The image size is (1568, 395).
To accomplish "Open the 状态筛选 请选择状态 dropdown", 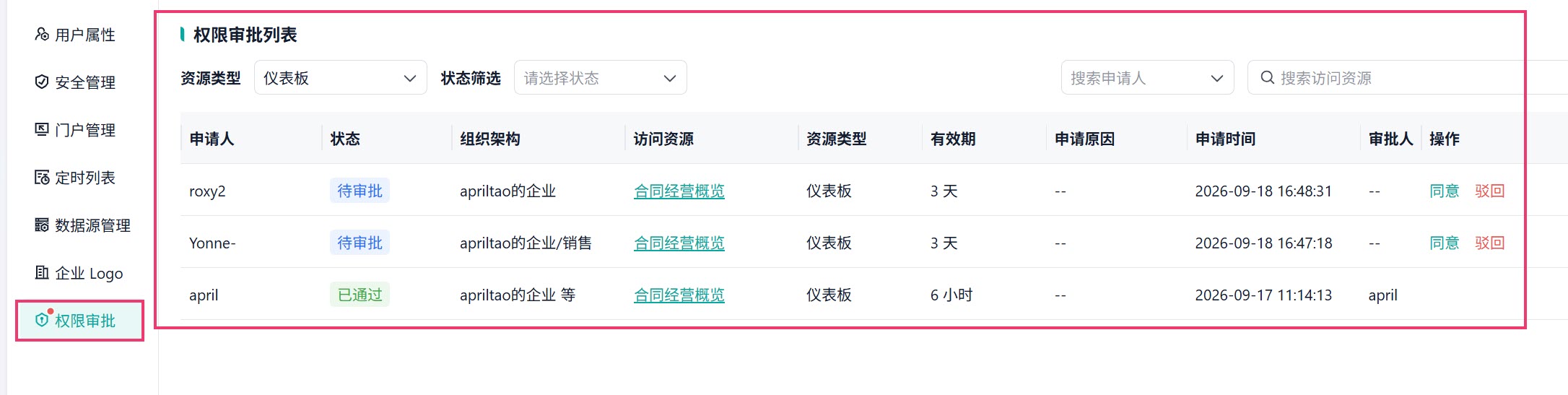I will coord(600,78).
